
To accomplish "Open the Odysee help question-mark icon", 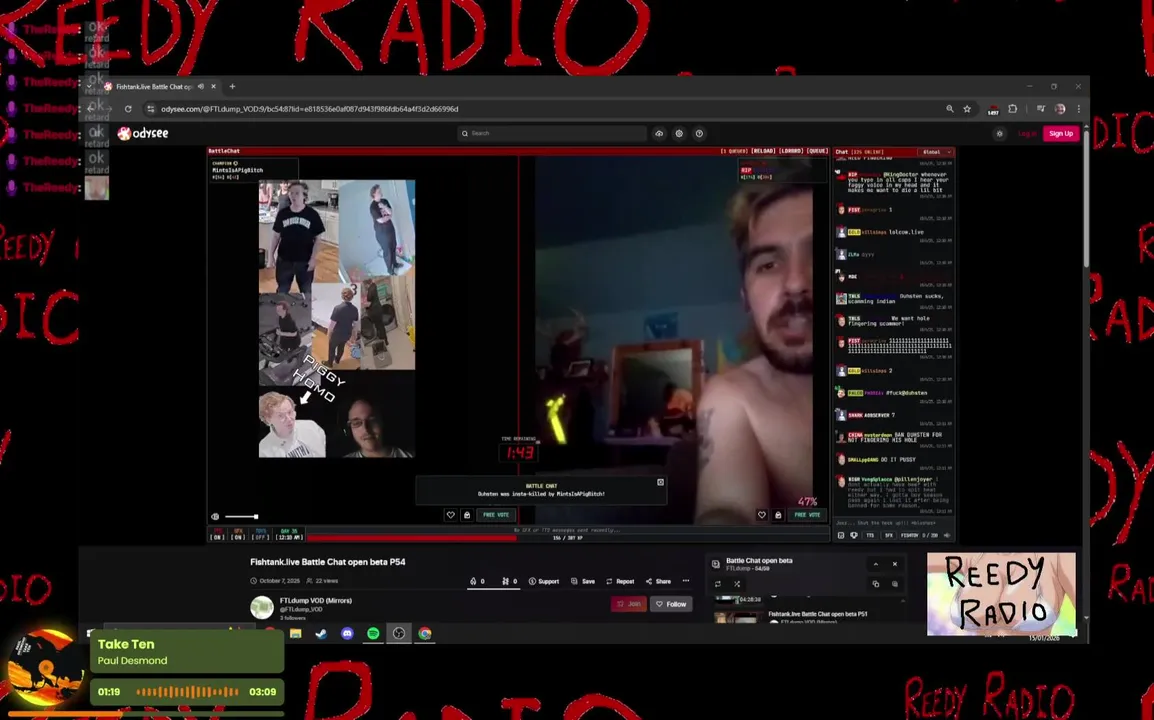I will coord(699,133).
